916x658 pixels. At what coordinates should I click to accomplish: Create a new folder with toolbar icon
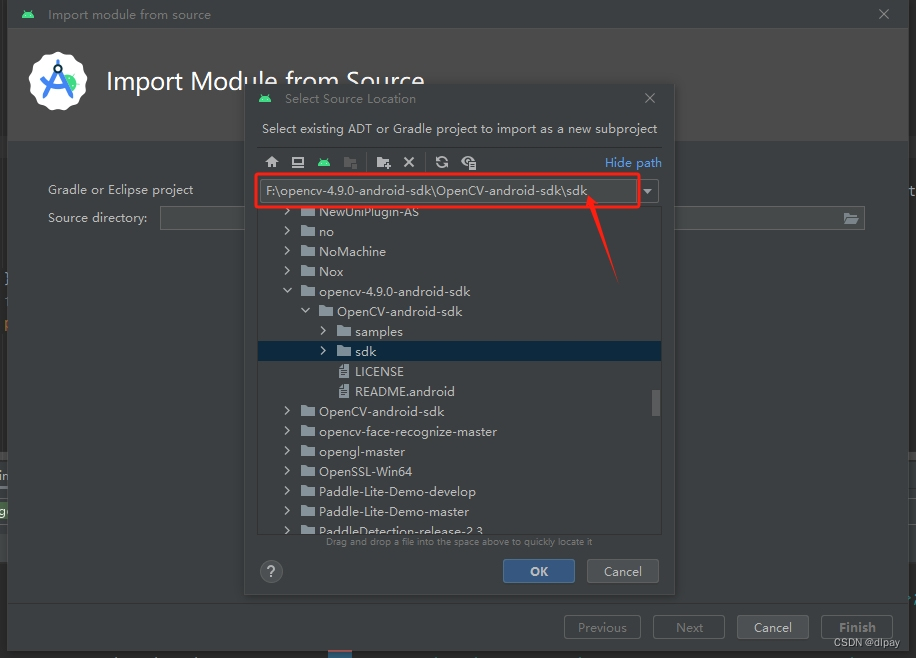pos(383,162)
